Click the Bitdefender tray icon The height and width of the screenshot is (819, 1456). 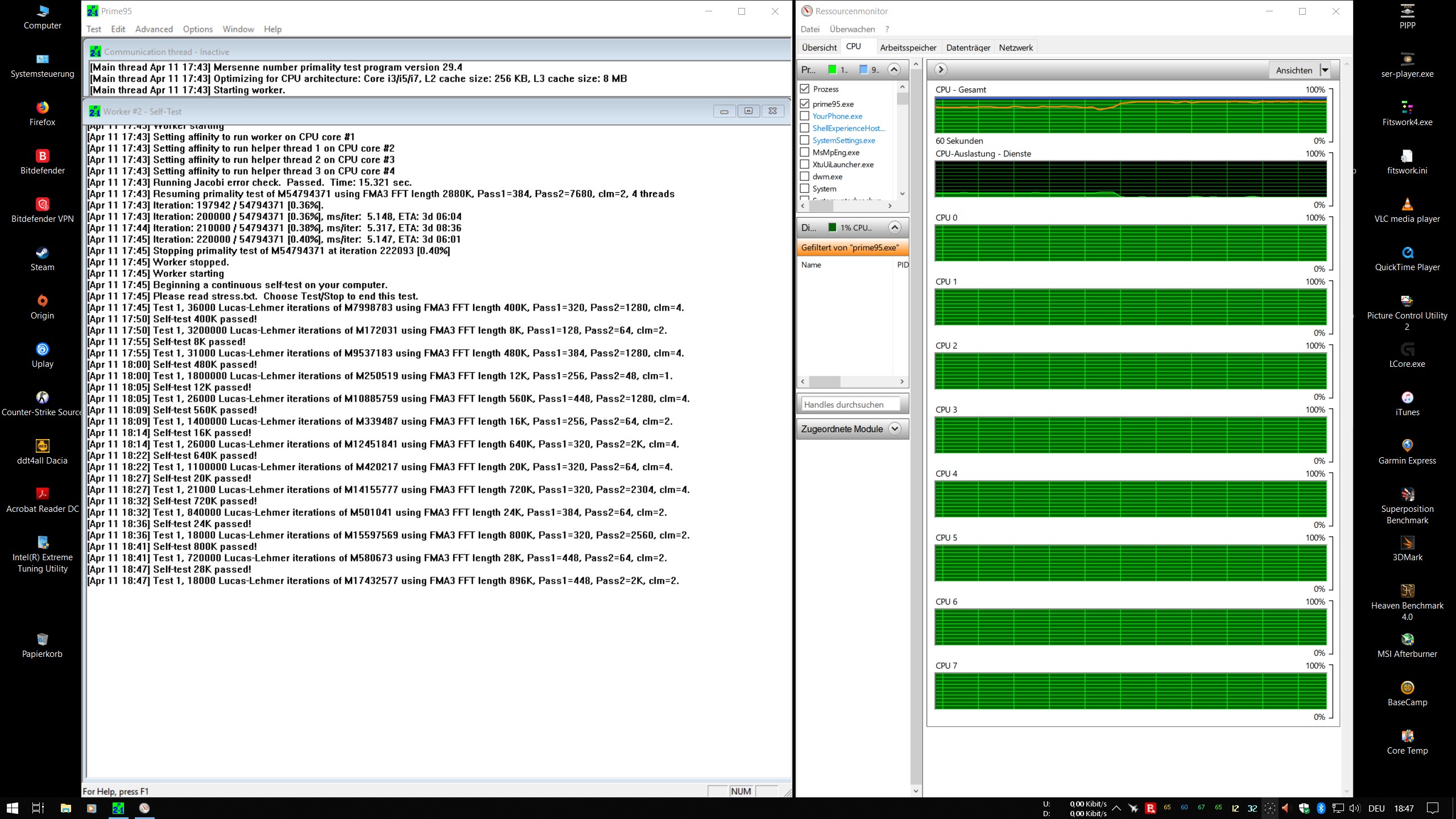(1150, 808)
